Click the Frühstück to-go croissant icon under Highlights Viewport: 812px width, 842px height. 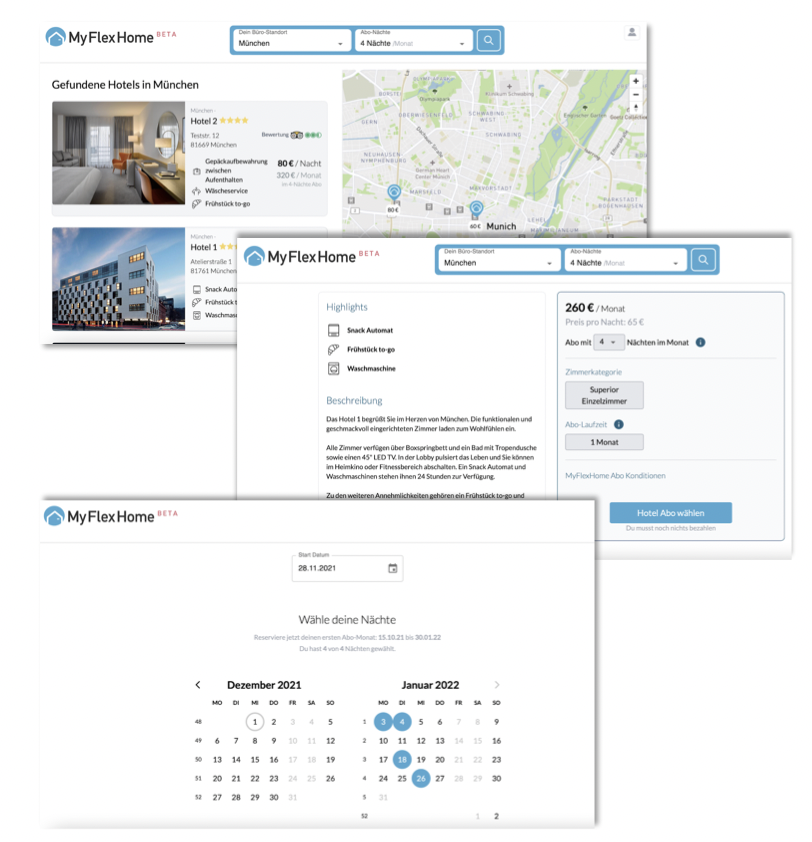pyautogui.click(x=334, y=350)
